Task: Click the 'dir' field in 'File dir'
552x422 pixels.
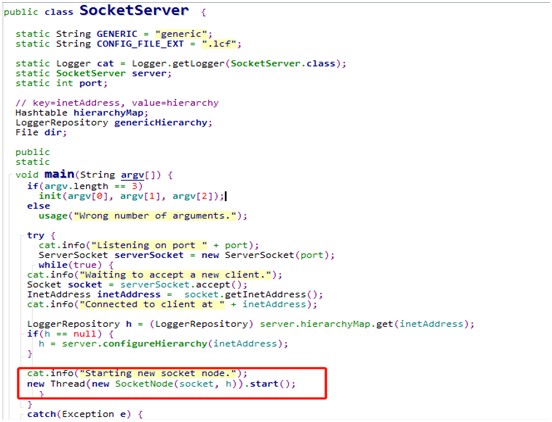Action: click(x=53, y=133)
